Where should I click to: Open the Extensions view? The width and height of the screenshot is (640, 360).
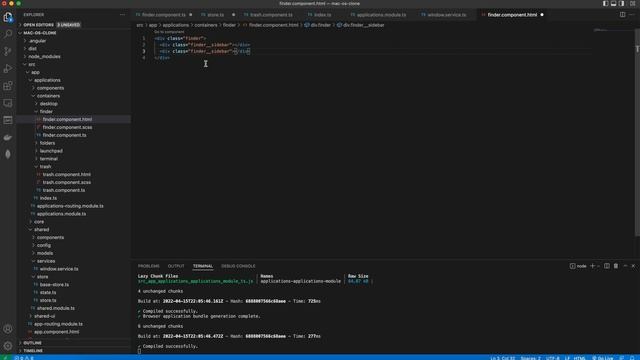pos(8,86)
